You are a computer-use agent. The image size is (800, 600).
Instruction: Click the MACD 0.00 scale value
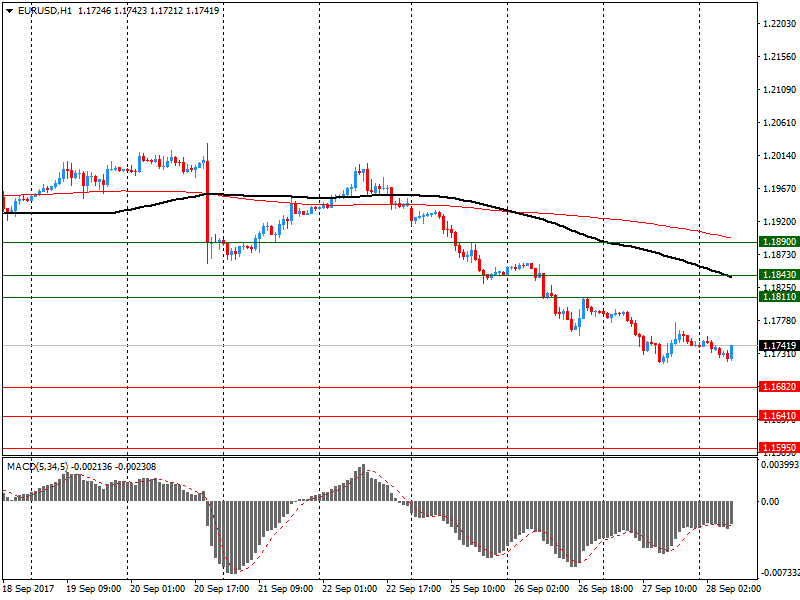pos(770,502)
